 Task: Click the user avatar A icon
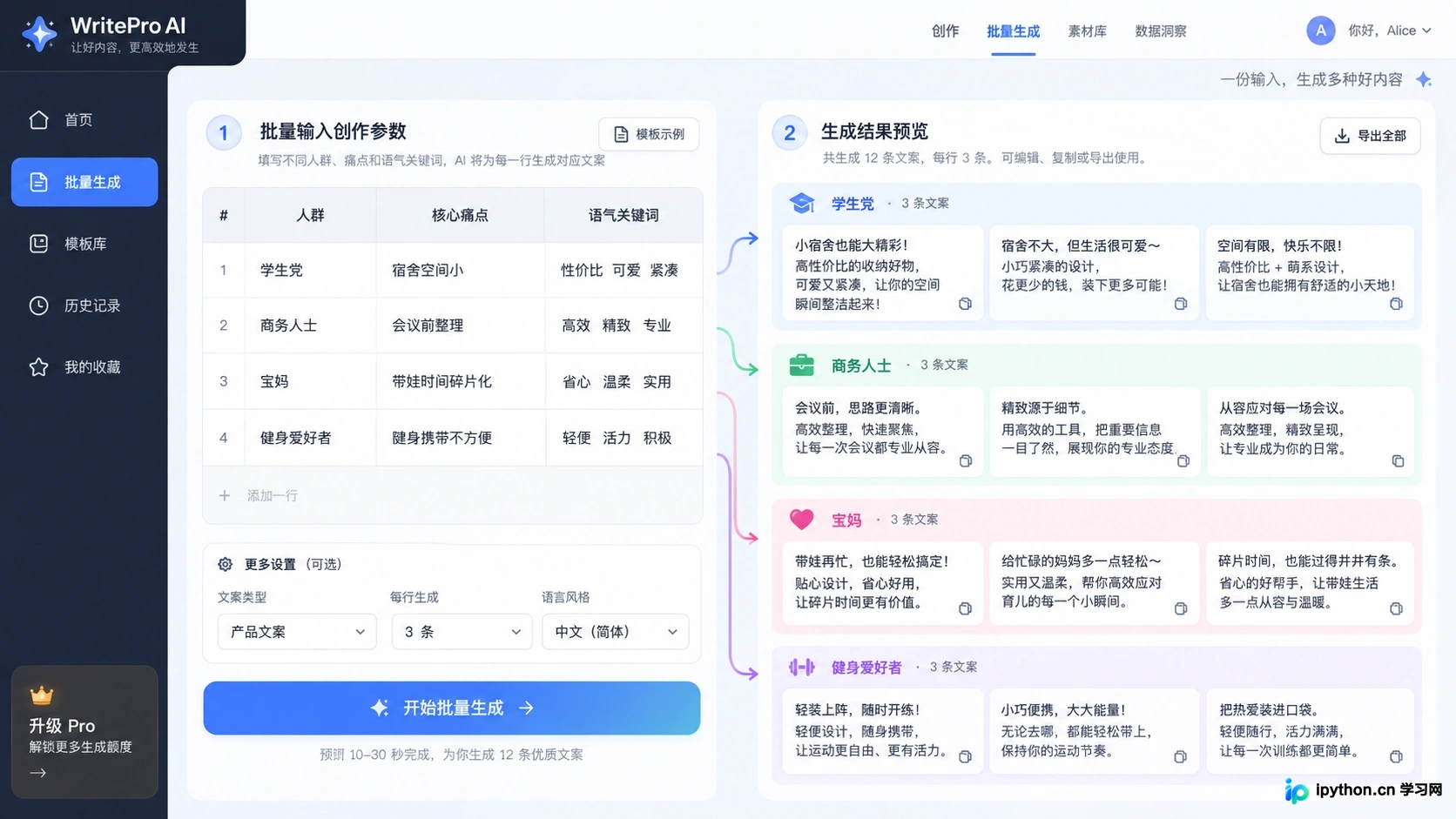point(1320,30)
